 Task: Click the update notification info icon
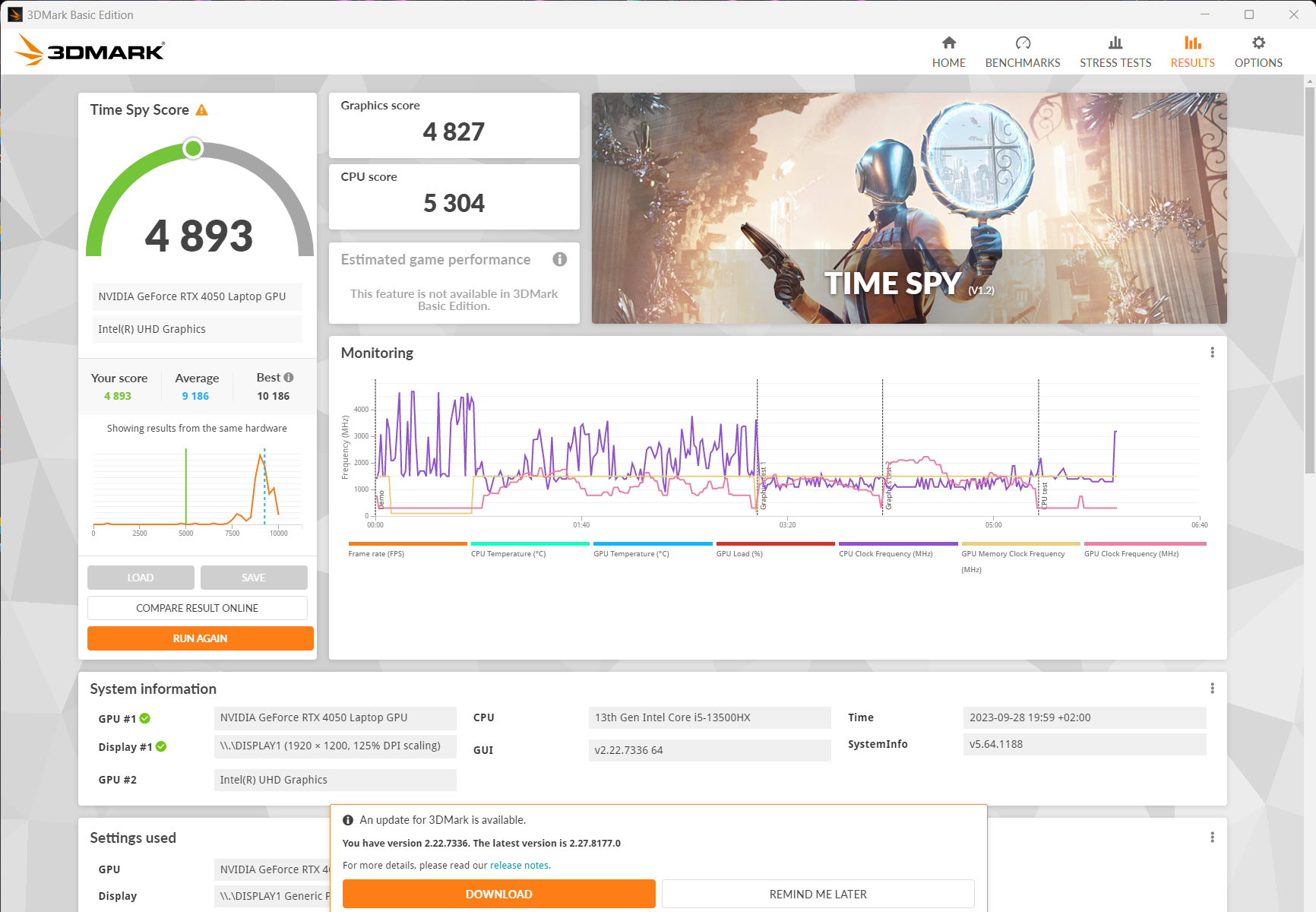(348, 820)
